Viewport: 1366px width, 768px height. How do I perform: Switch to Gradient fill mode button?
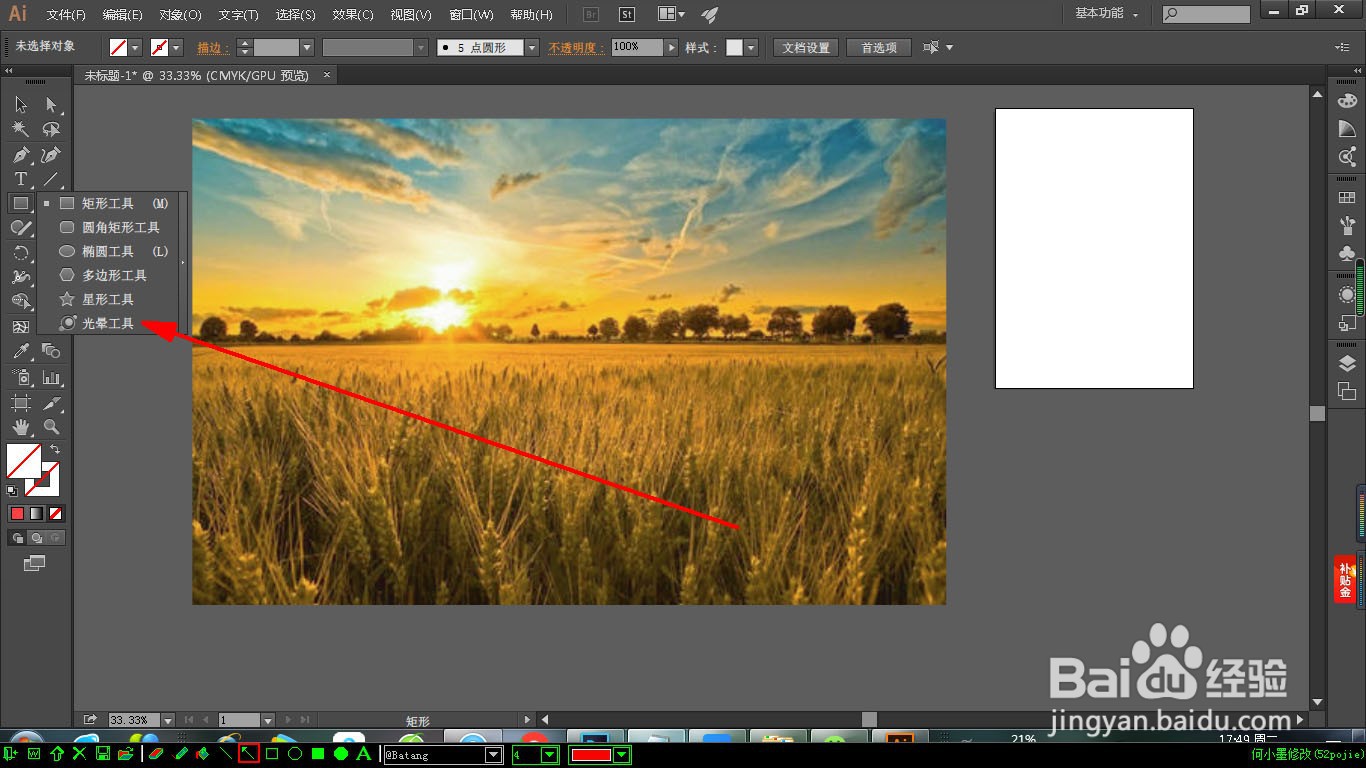pos(36,513)
